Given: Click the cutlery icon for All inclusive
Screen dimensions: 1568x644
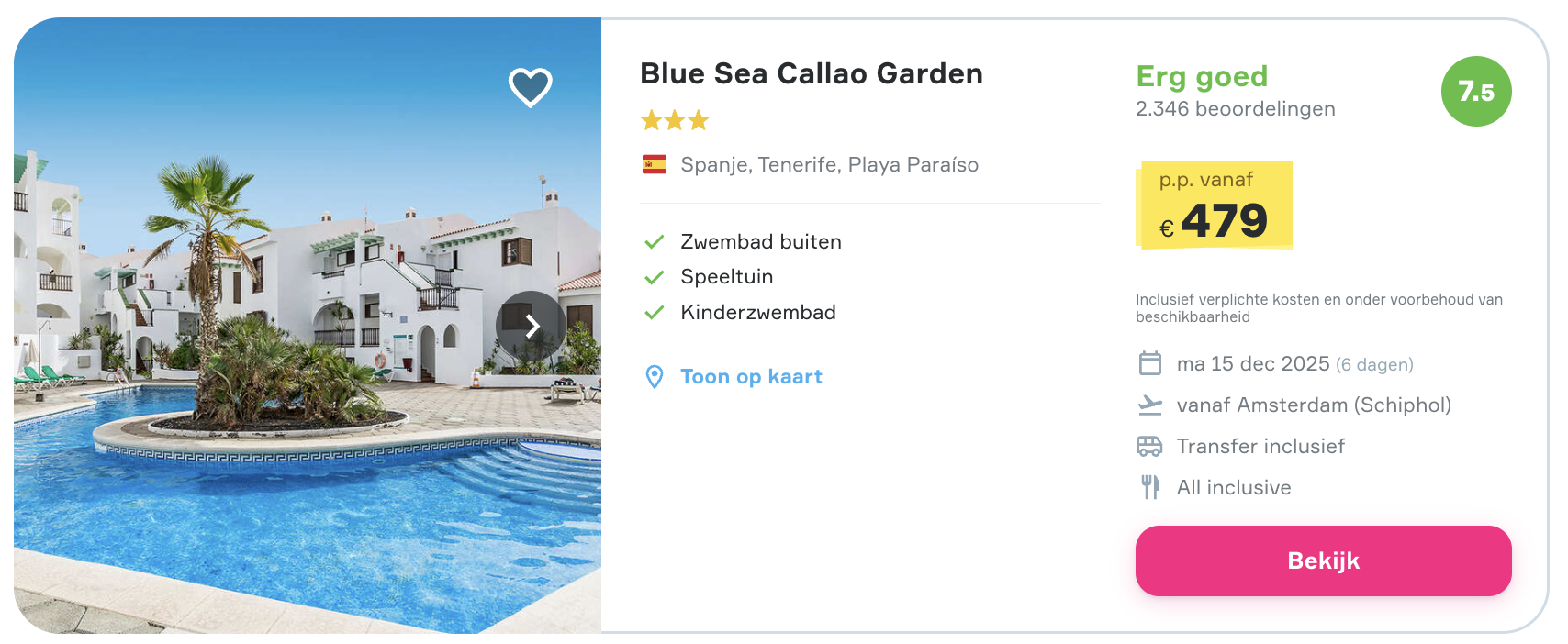Looking at the screenshot, I should 1149,487.
